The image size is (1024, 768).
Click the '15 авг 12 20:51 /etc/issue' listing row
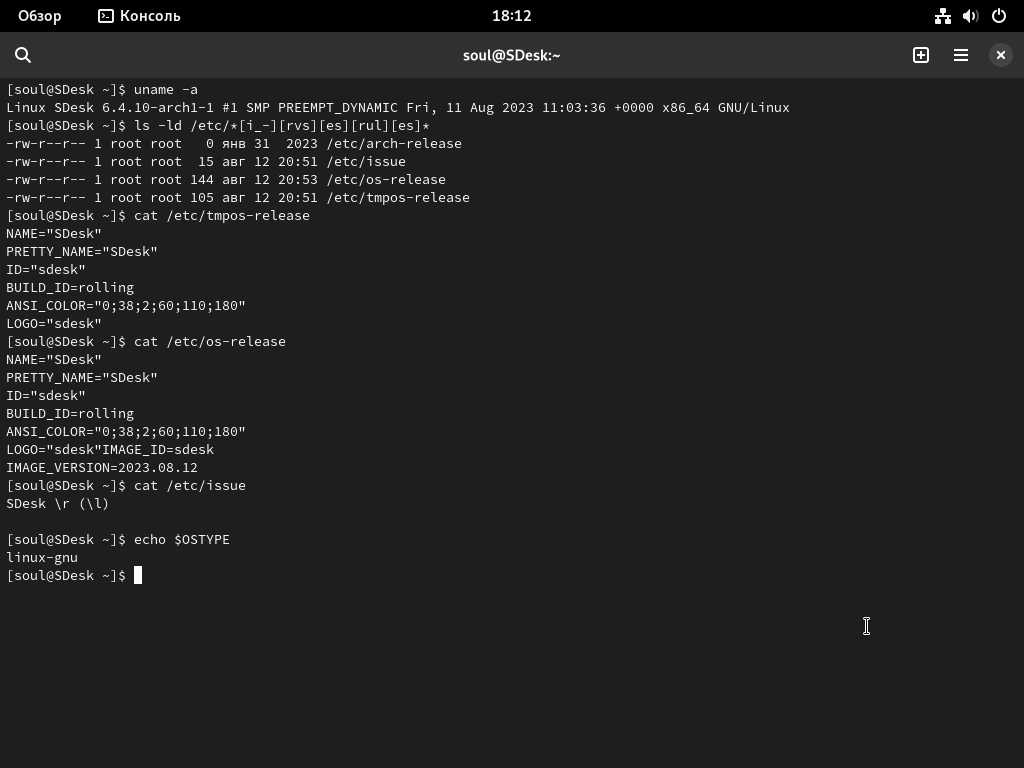[x=206, y=161]
